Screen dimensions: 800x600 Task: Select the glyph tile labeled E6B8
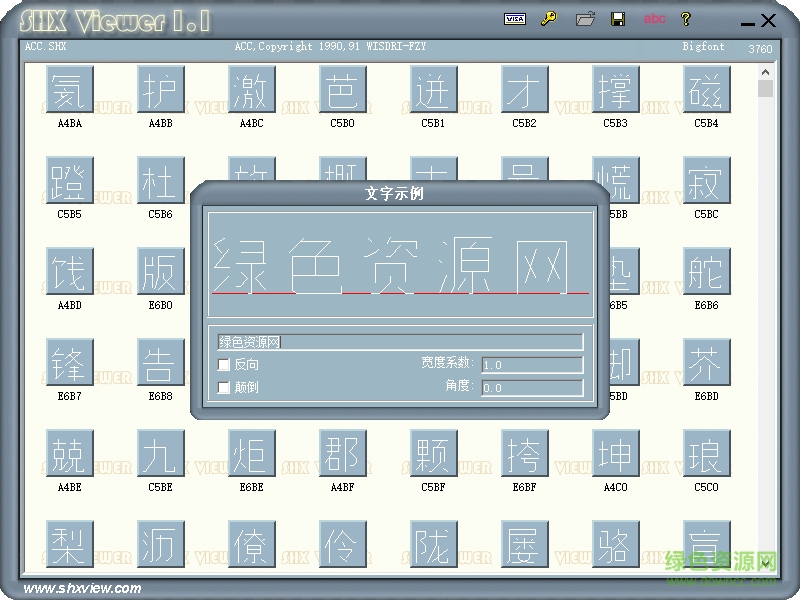(161, 362)
